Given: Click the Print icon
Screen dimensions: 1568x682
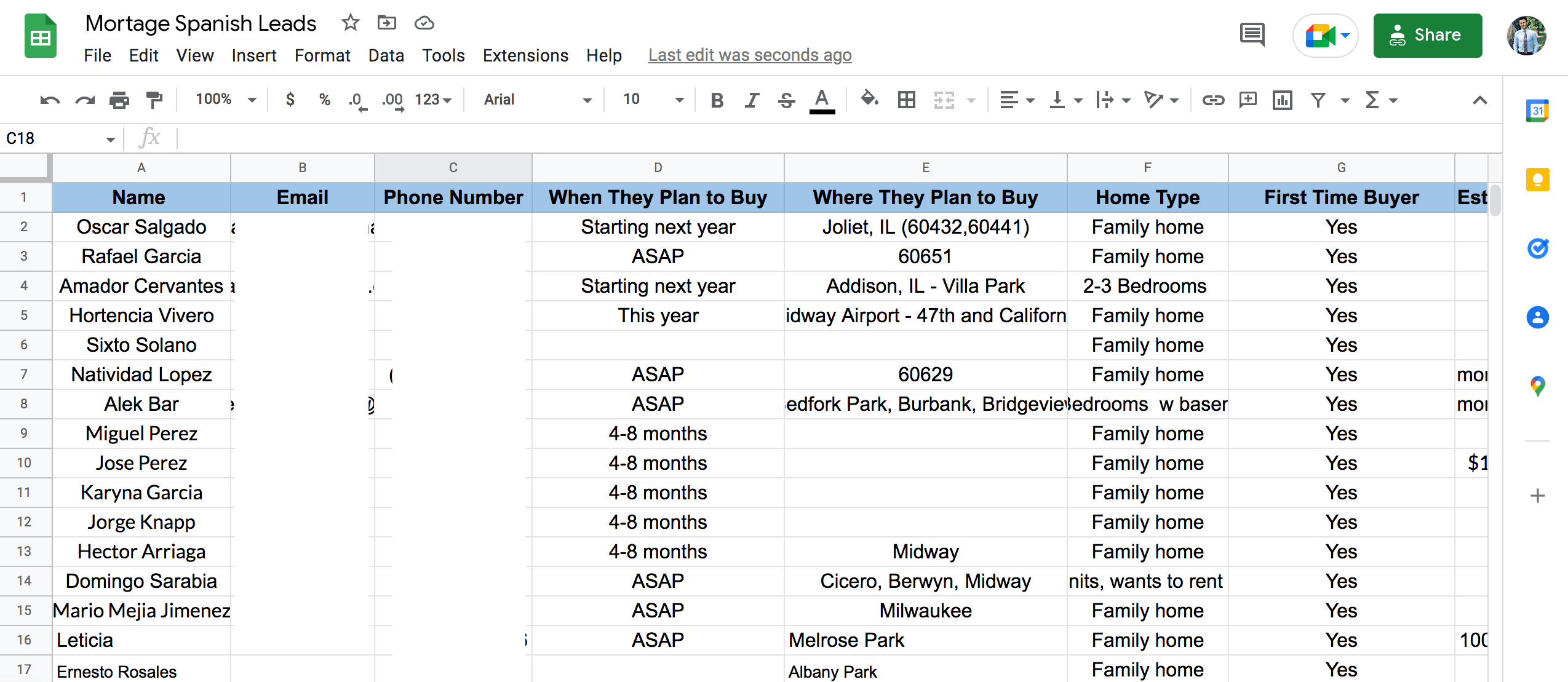Looking at the screenshot, I should (x=119, y=100).
